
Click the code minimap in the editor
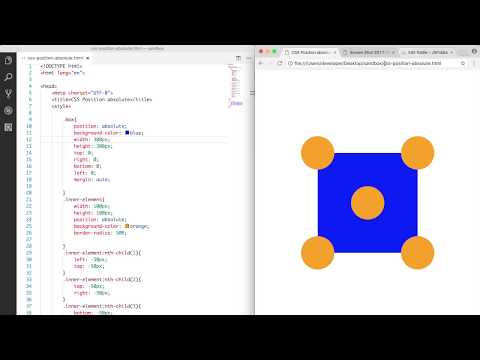(236, 86)
